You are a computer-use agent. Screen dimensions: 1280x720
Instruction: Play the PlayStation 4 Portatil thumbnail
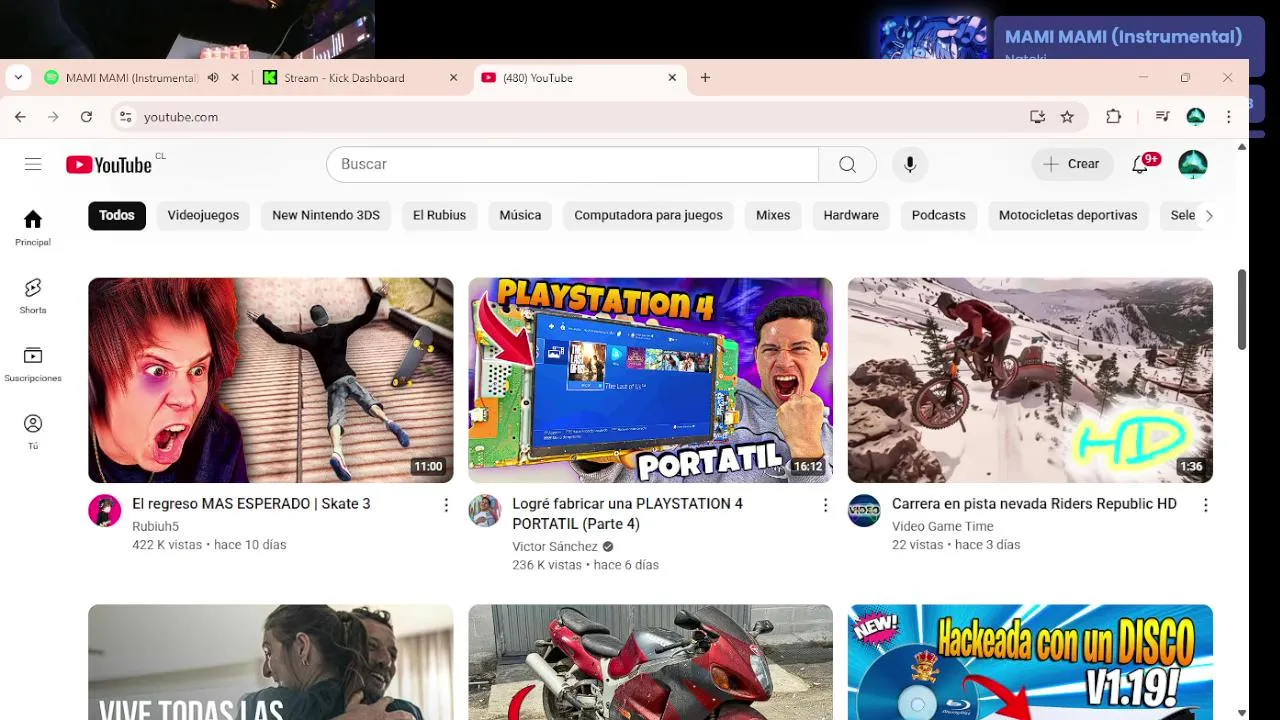point(650,380)
